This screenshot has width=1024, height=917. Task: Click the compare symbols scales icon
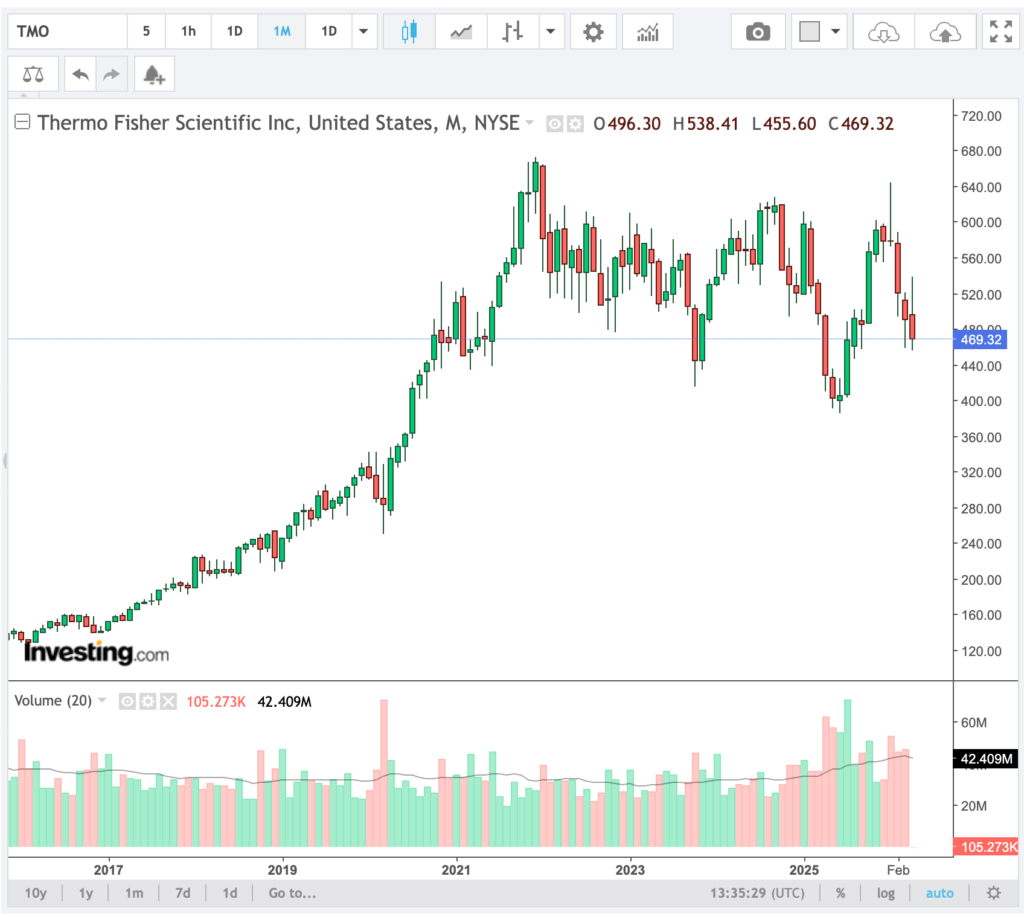[x=33, y=74]
